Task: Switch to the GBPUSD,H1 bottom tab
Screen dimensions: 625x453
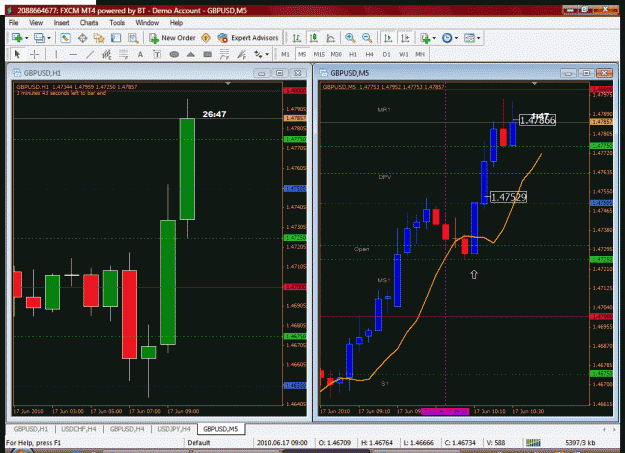Action: pyautogui.click(x=31, y=429)
